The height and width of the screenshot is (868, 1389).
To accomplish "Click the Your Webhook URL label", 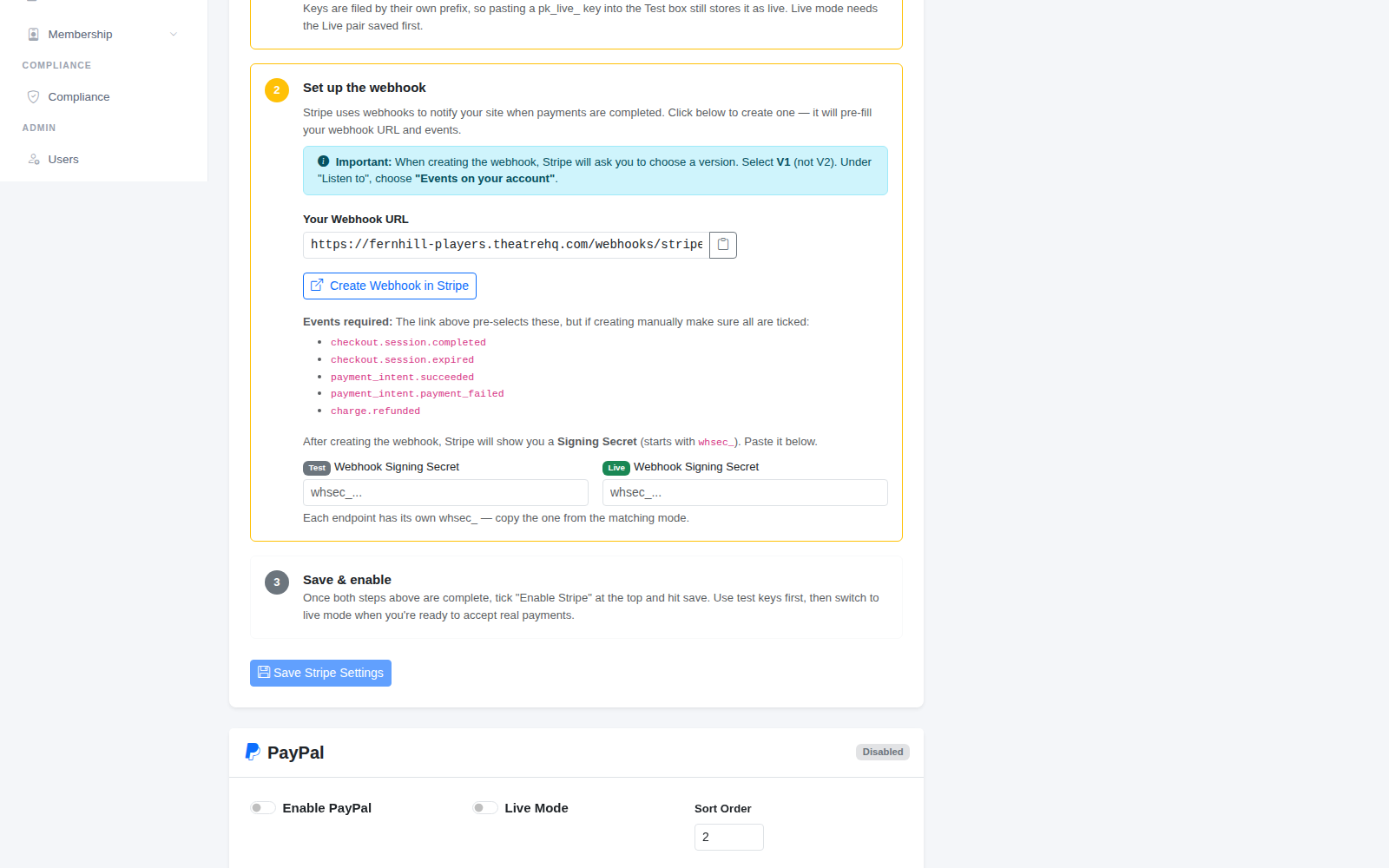I will [x=356, y=220].
